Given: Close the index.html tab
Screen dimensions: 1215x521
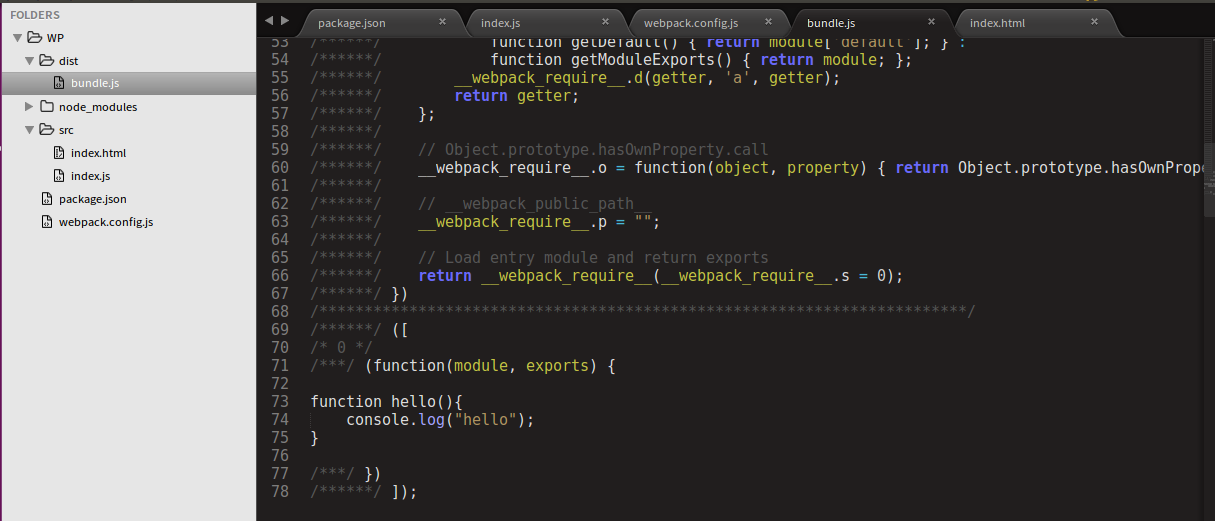Looking at the screenshot, I should point(1094,21).
